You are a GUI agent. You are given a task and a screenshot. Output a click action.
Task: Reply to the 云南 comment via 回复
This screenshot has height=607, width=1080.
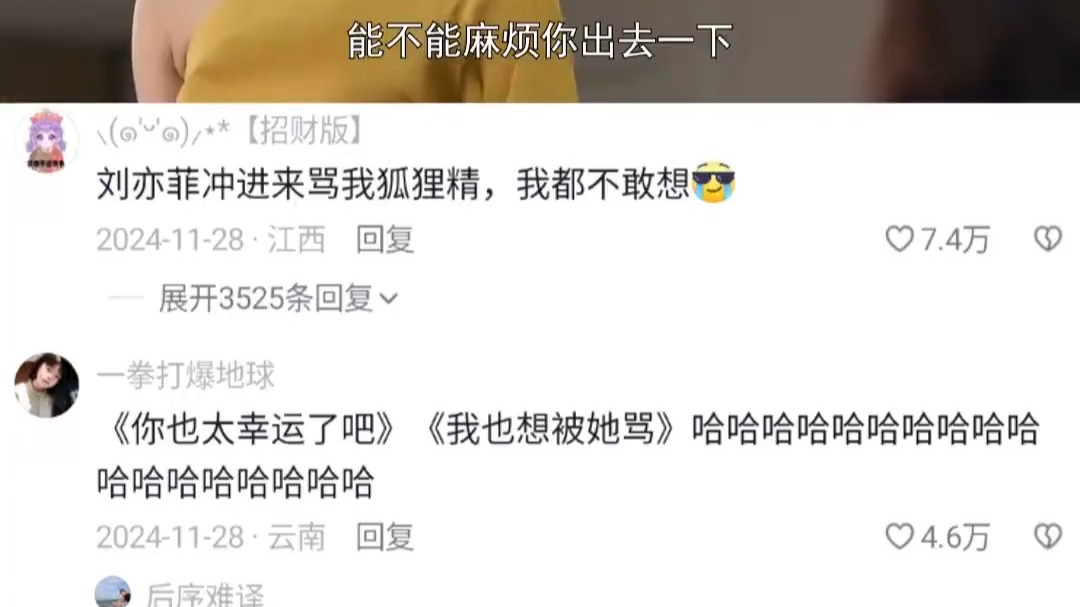point(384,537)
